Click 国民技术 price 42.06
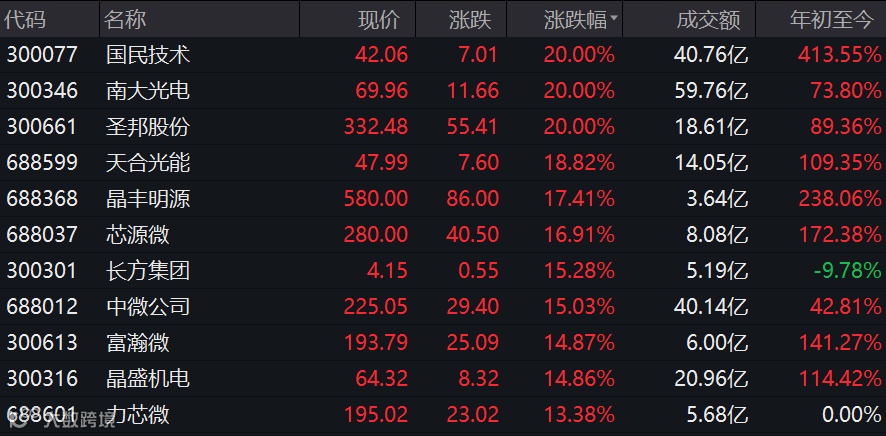Viewport: 886px width, 436px height. (x=381, y=55)
